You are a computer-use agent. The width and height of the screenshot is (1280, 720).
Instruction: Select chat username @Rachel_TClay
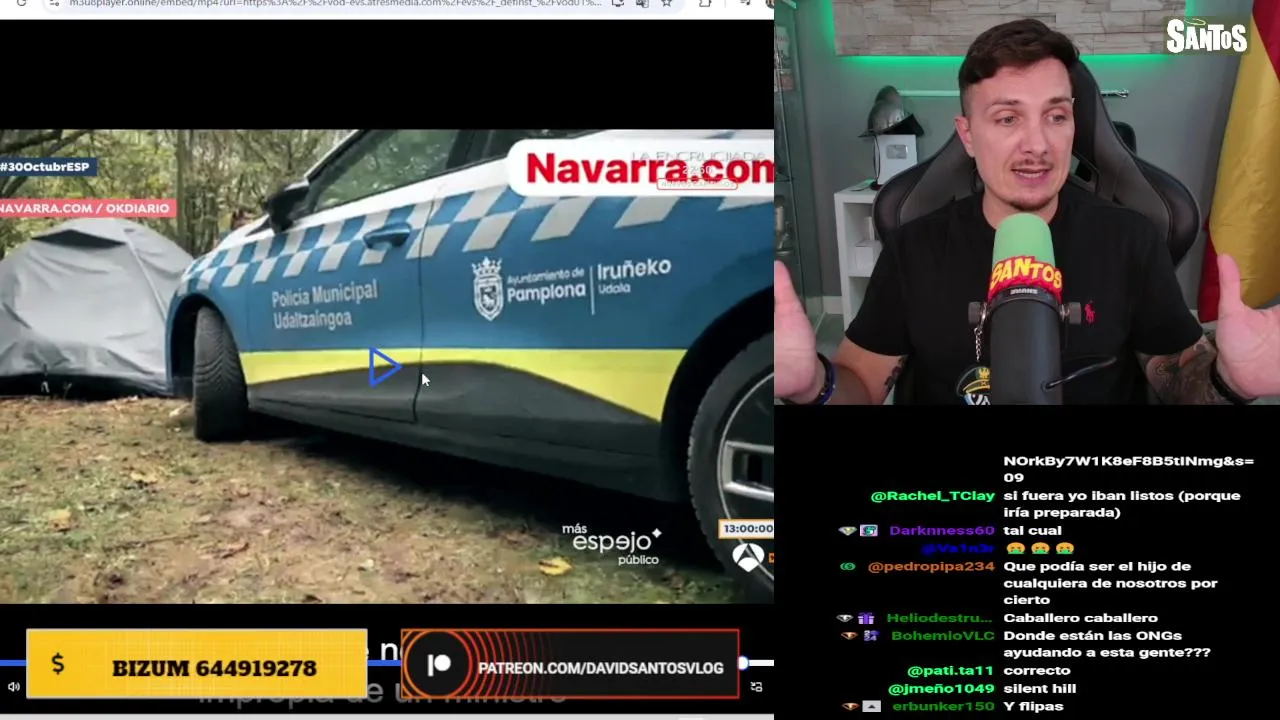point(932,496)
